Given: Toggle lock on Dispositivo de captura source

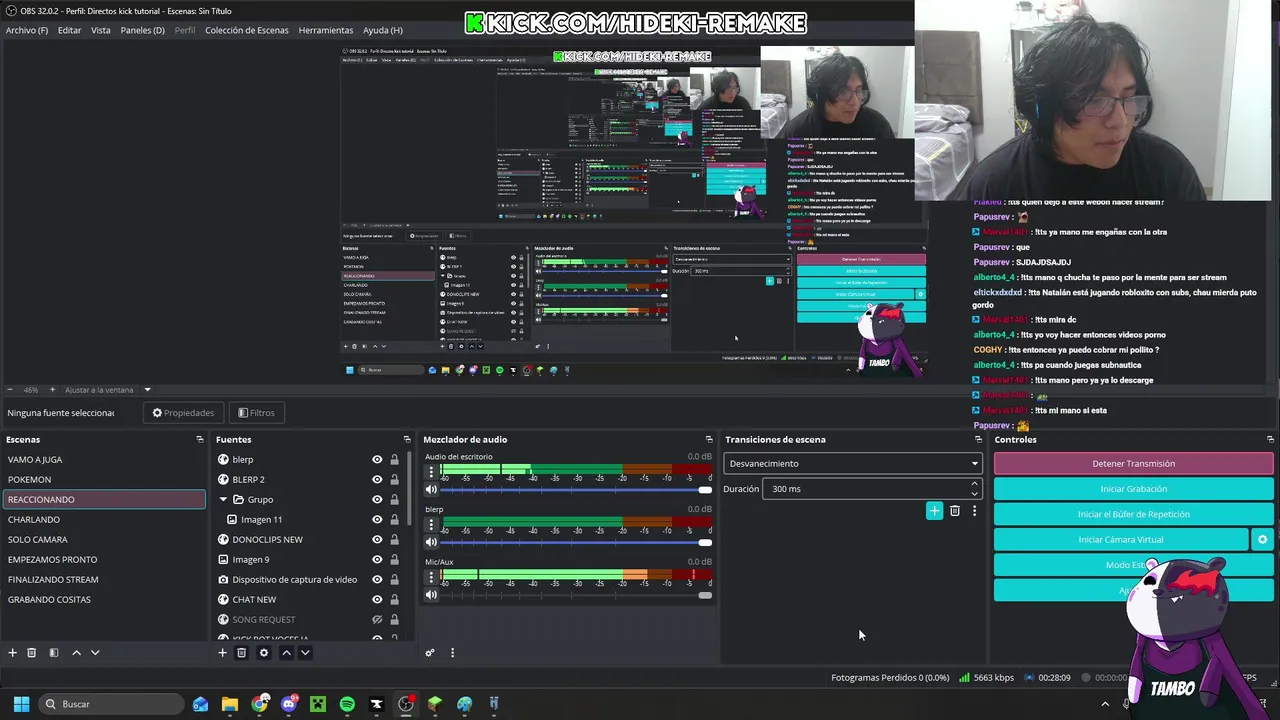Looking at the screenshot, I should [394, 580].
